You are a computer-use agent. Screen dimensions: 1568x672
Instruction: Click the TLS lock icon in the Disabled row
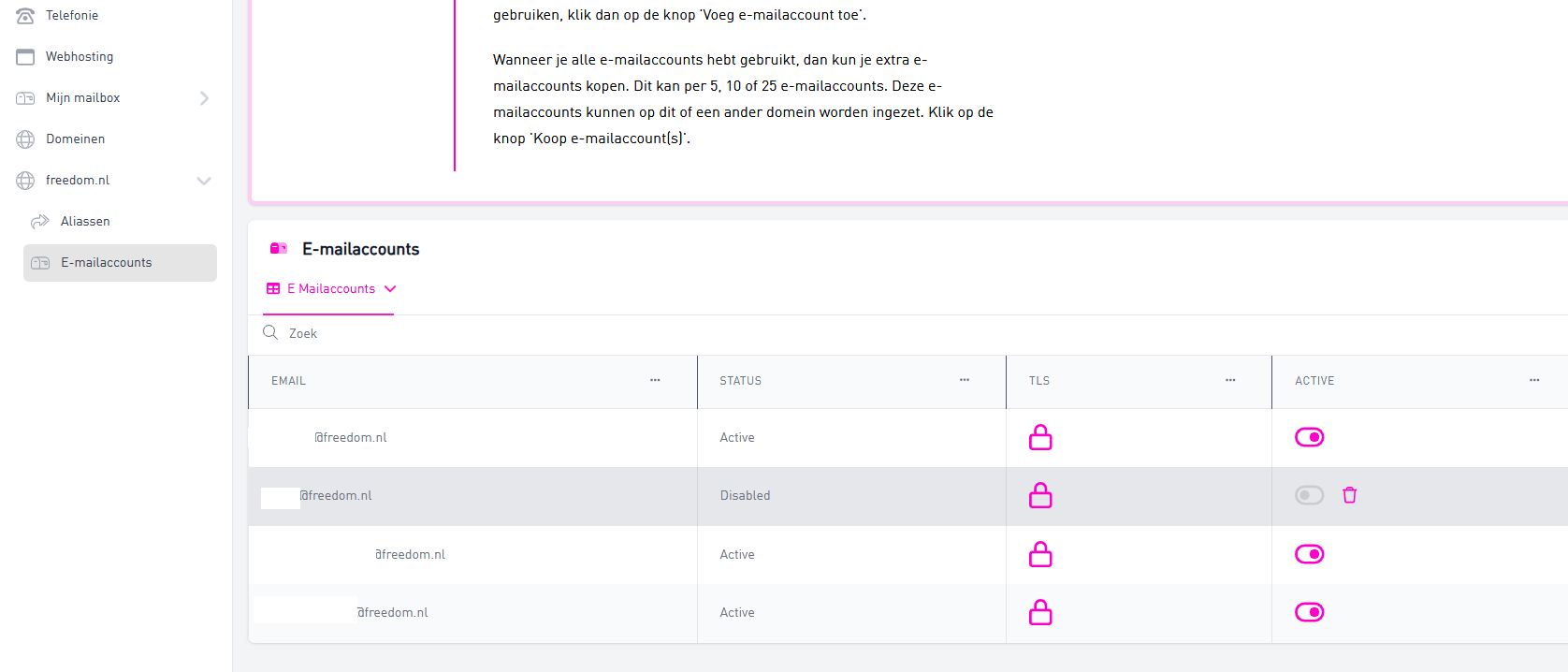pos(1040,496)
